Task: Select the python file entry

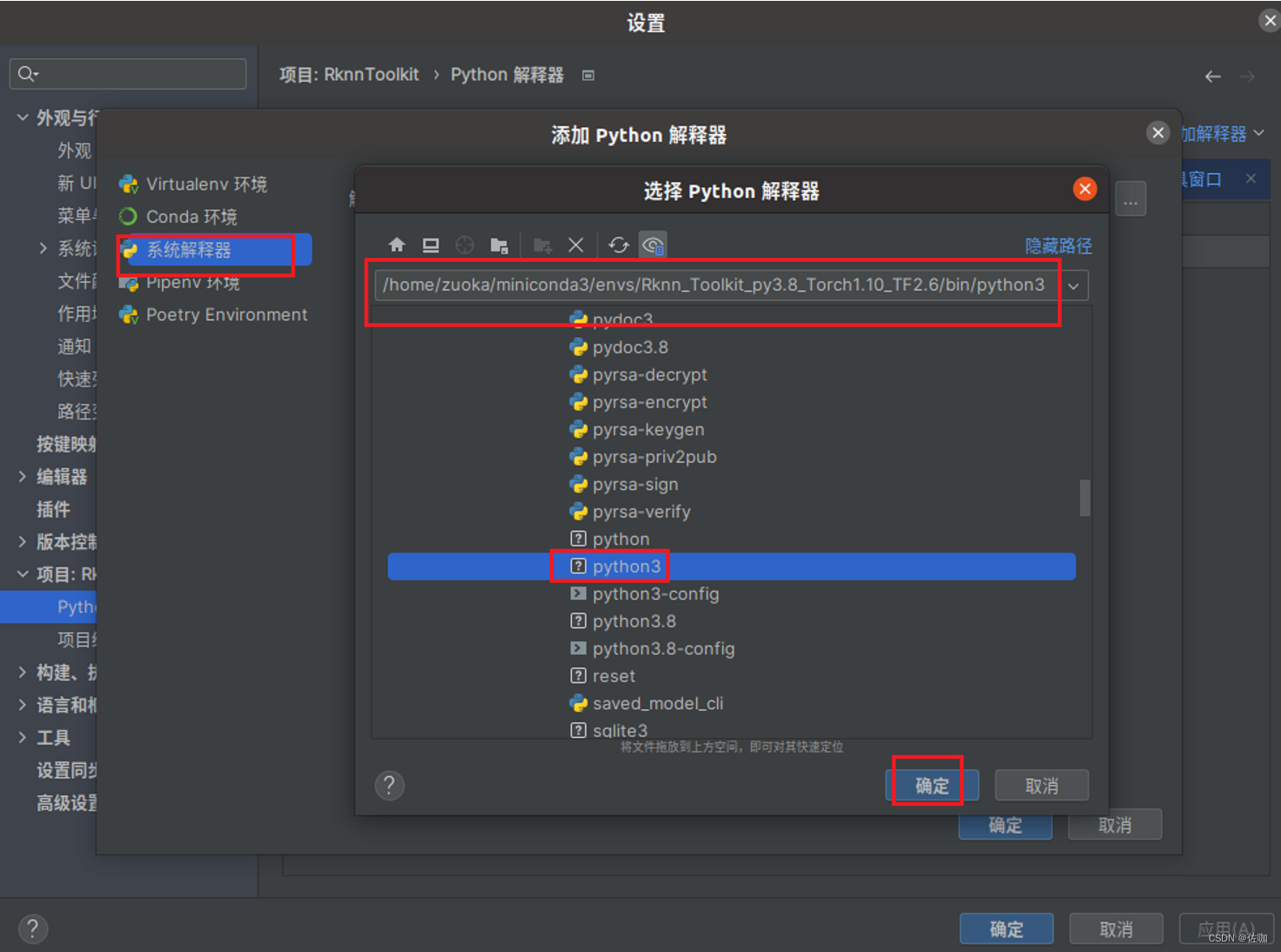Action: pyautogui.click(x=609, y=540)
